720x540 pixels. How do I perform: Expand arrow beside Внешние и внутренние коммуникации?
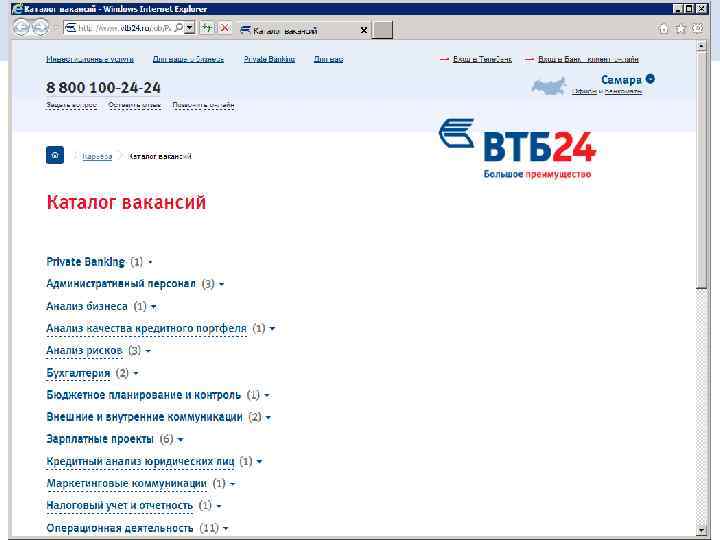click(x=268, y=417)
